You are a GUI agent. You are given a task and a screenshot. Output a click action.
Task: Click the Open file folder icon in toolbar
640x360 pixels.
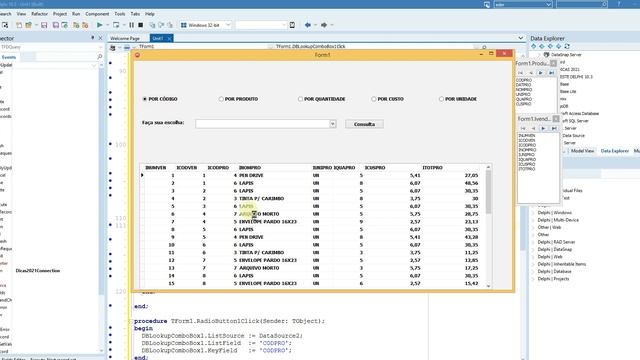pyautogui.click(x=29, y=25)
